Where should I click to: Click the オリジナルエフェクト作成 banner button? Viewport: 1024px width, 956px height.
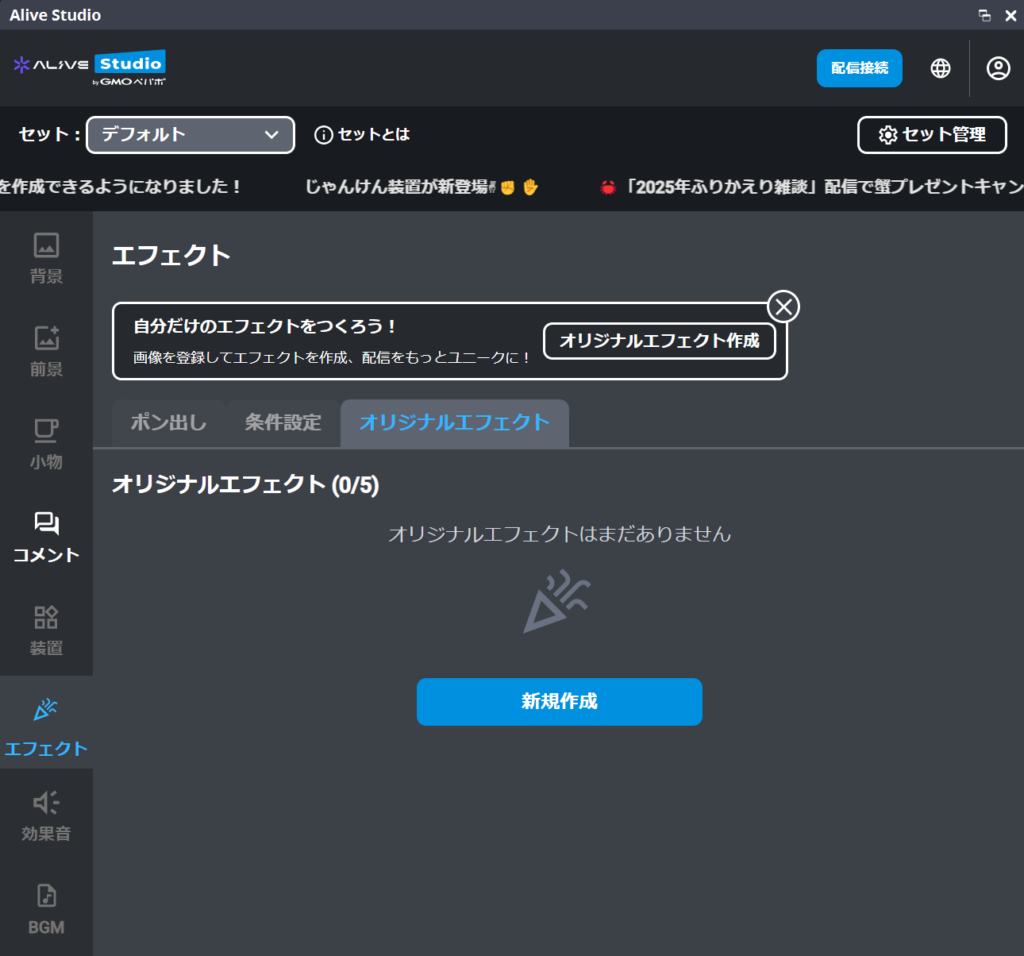click(659, 340)
